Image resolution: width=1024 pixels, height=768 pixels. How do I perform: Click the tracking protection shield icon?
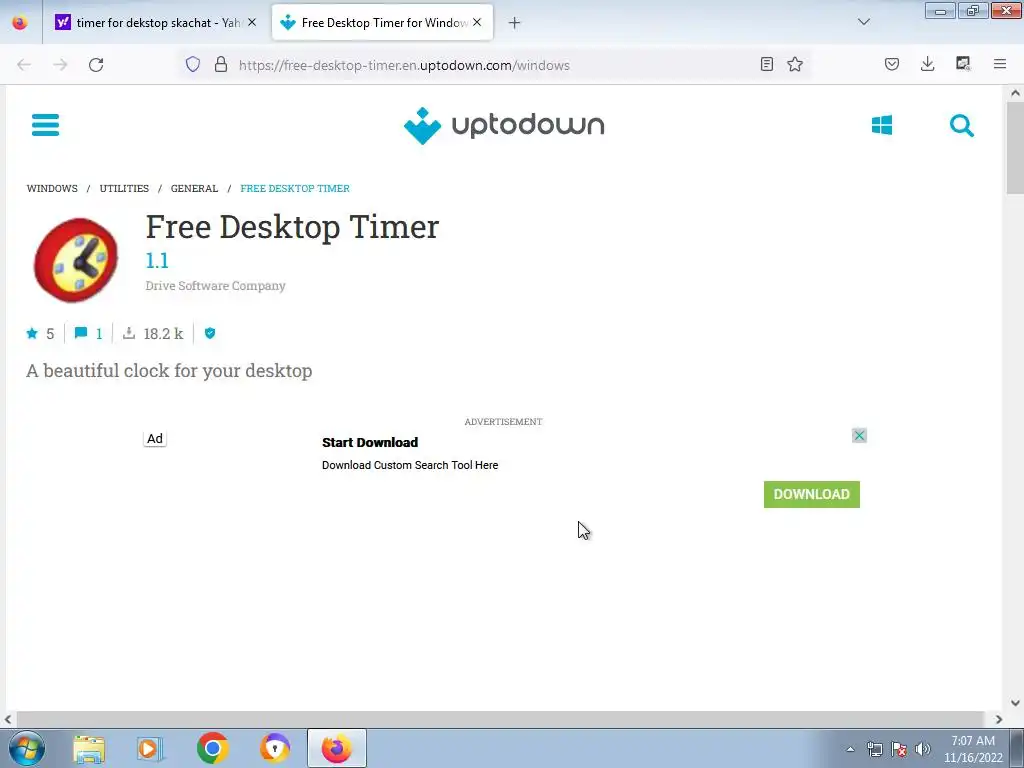click(x=193, y=65)
